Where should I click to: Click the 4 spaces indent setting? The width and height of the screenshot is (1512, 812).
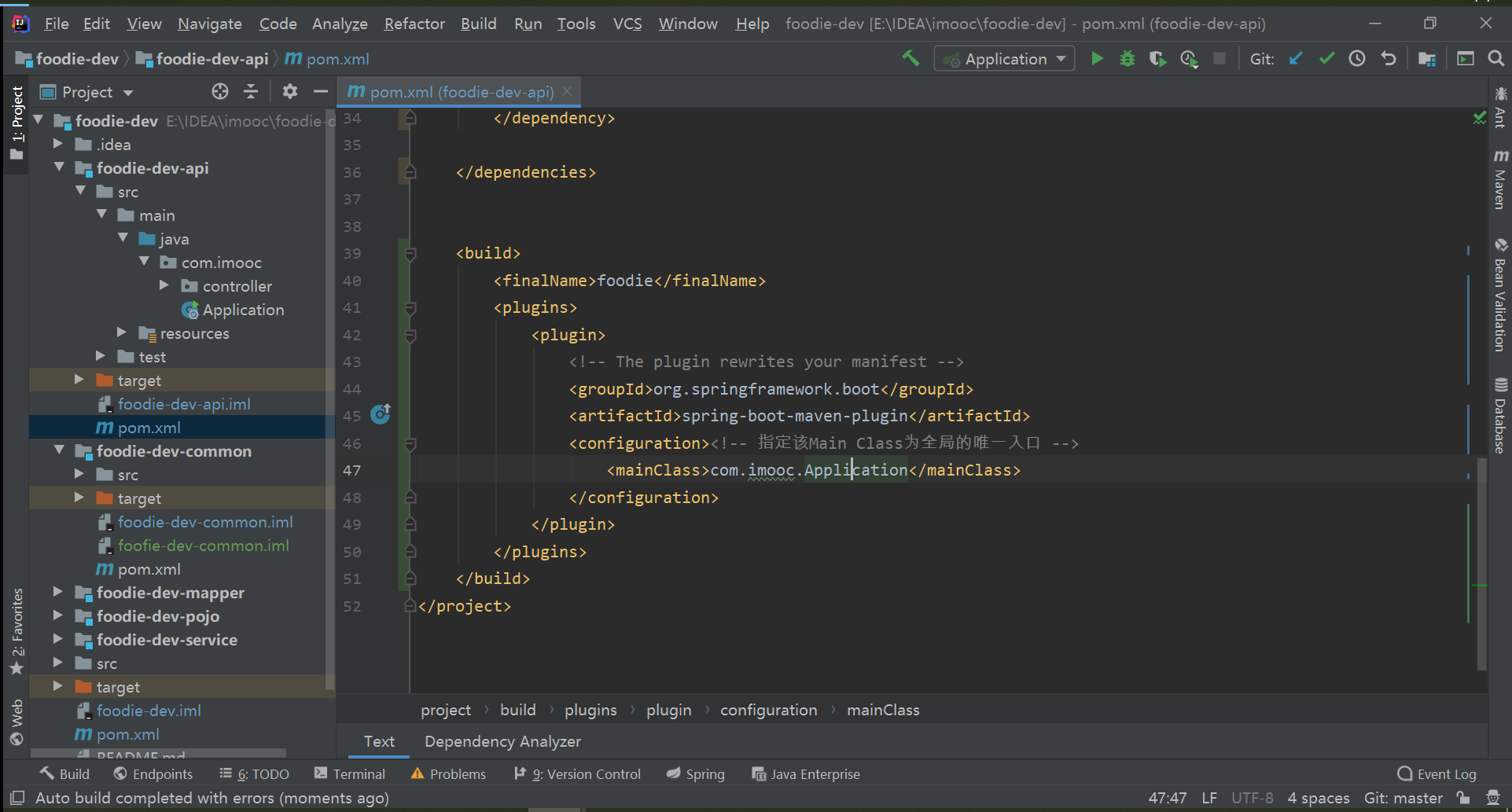(1319, 798)
